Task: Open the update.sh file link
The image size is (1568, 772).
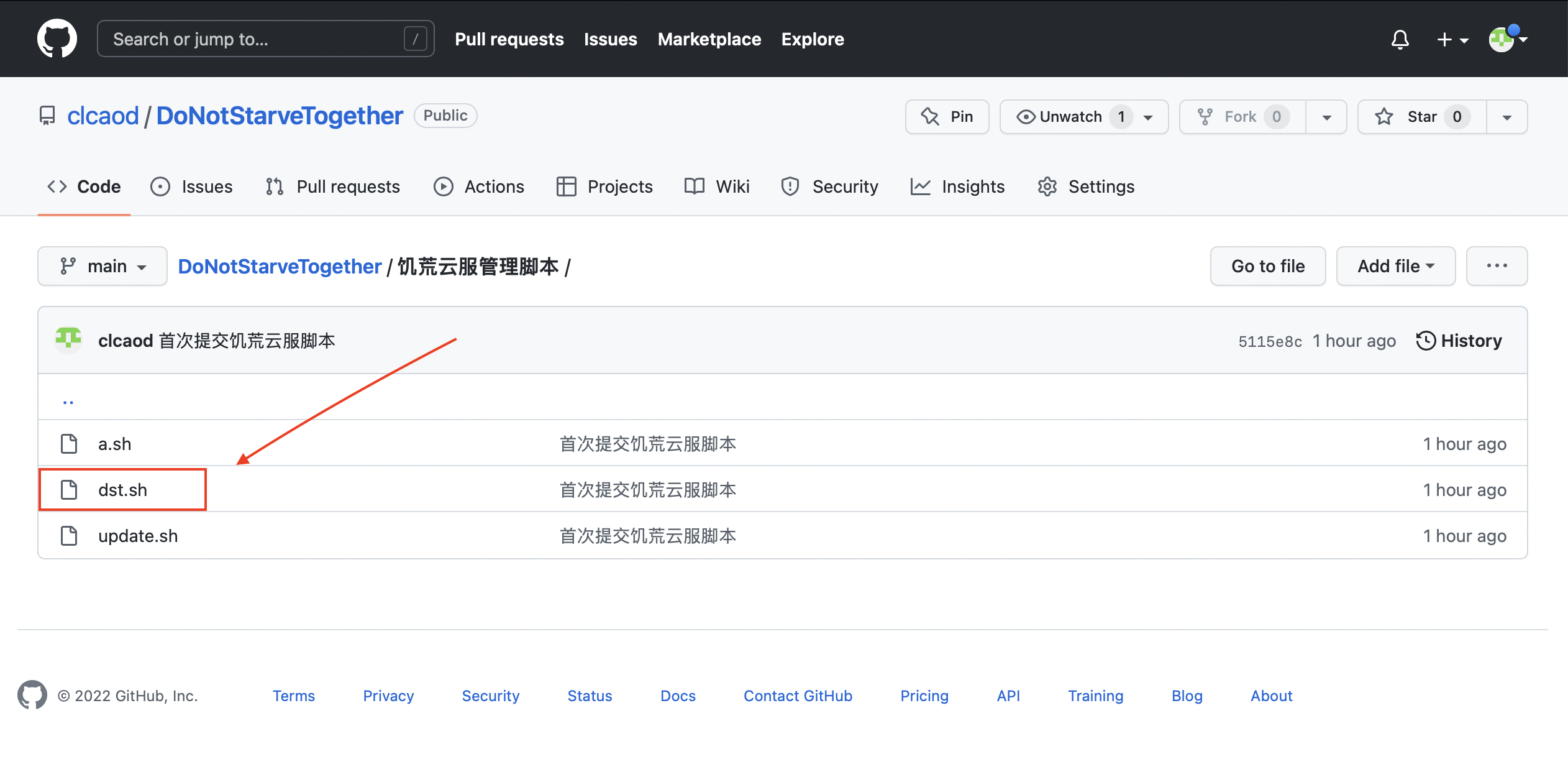Action: pyautogui.click(x=138, y=536)
